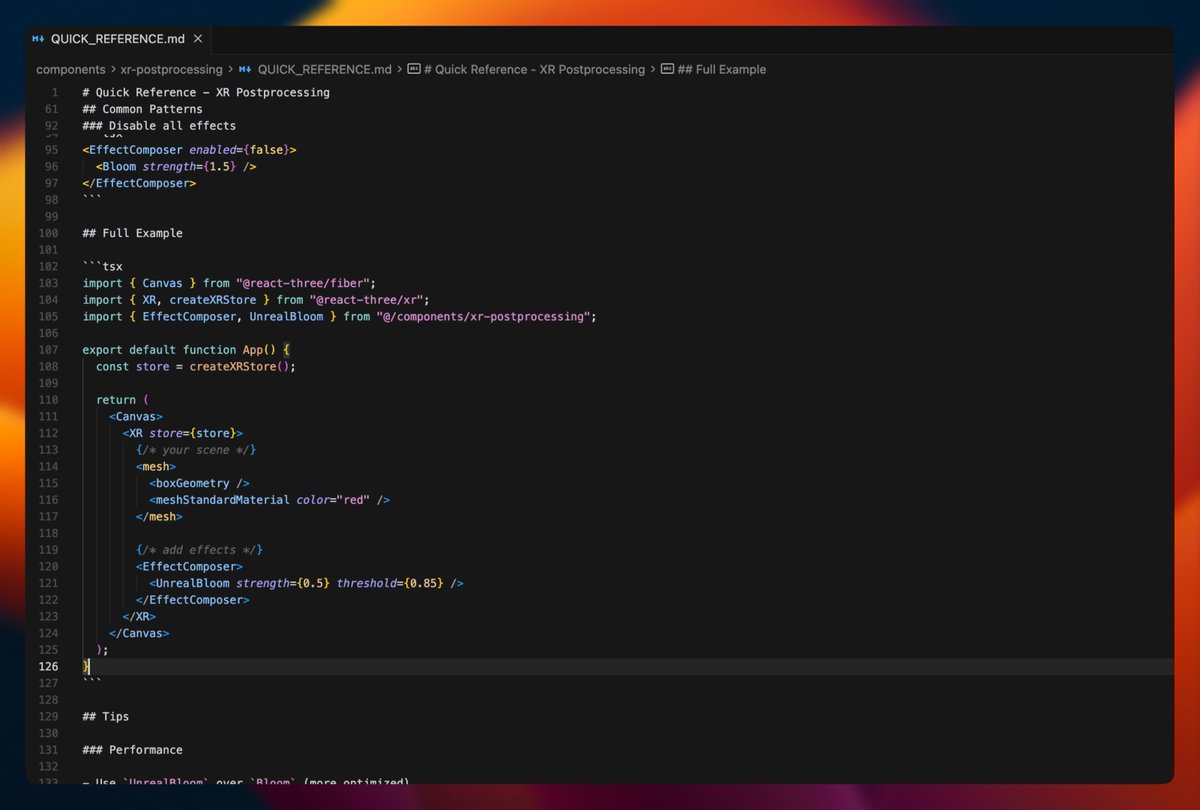
Task: Click the '</EffectComposer>' closing tag on line 122
Action: (x=193, y=600)
